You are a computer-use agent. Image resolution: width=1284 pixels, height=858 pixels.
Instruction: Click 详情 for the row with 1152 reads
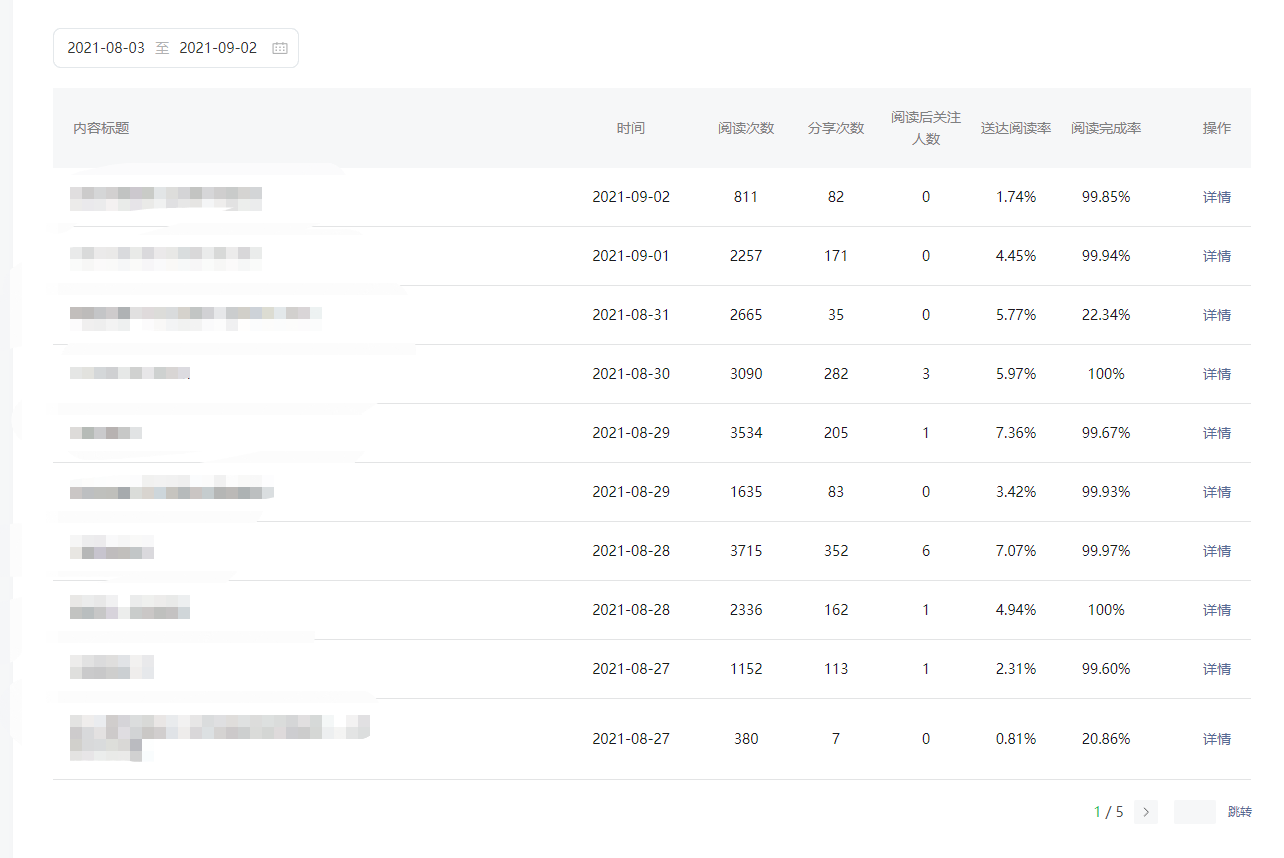(x=1216, y=669)
